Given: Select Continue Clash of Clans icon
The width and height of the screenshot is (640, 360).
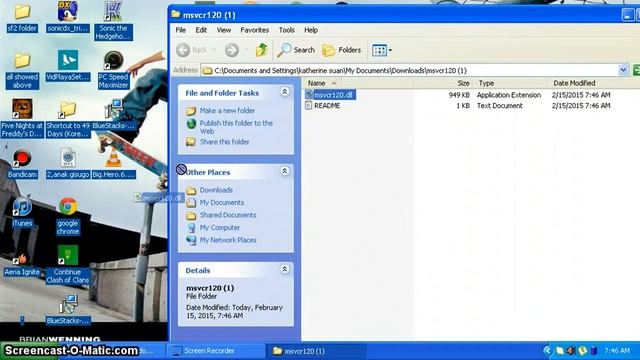Looking at the screenshot, I should click(68, 265).
